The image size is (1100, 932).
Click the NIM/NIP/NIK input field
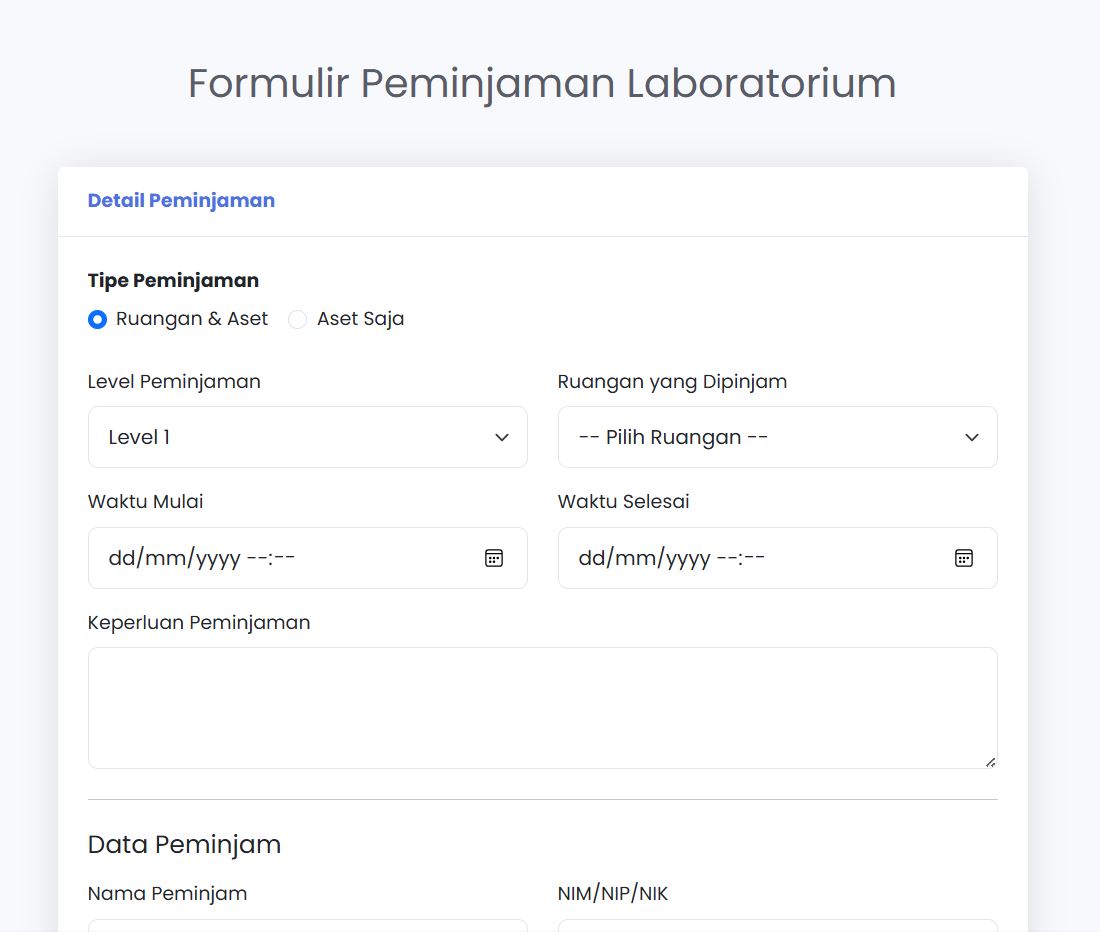click(x=777, y=928)
